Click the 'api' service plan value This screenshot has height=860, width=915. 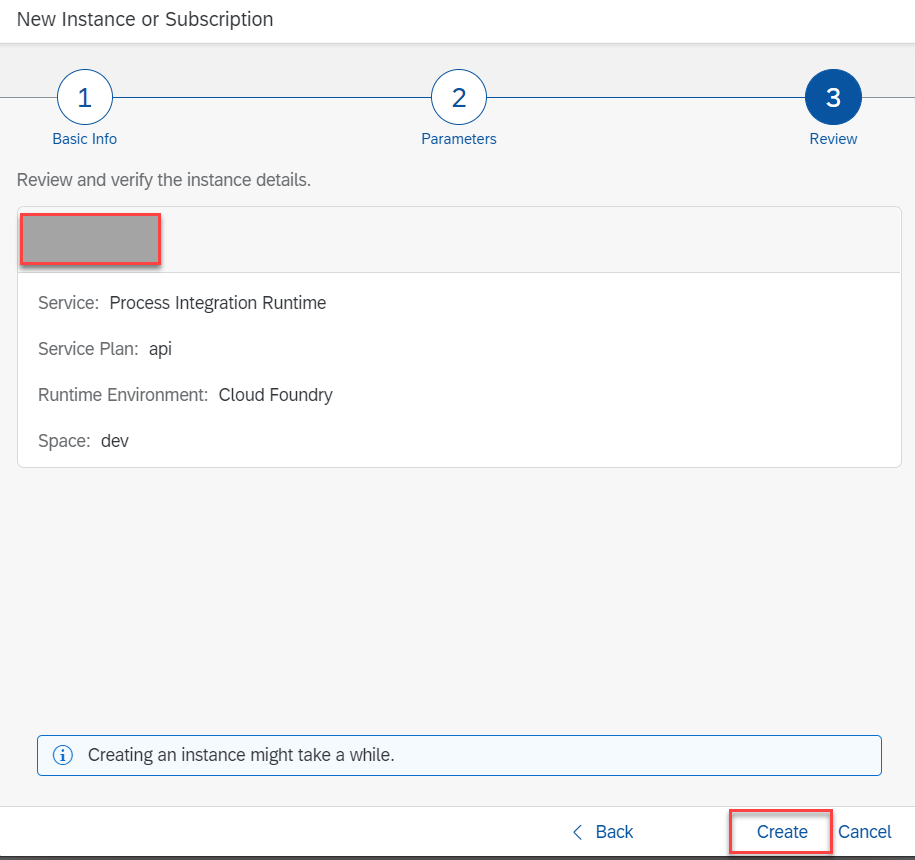click(161, 349)
